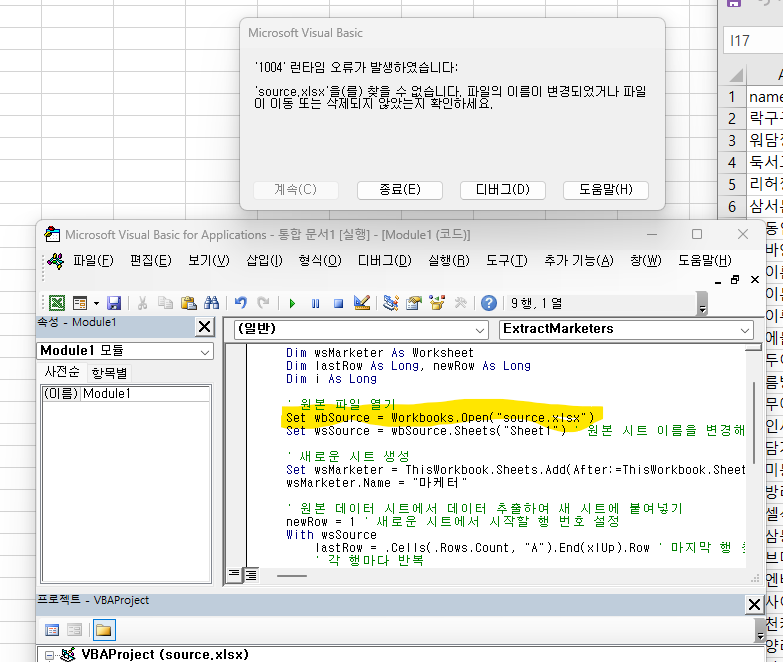Open Find with the binoculars icon
This screenshot has width=783, height=662.
[211, 303]
